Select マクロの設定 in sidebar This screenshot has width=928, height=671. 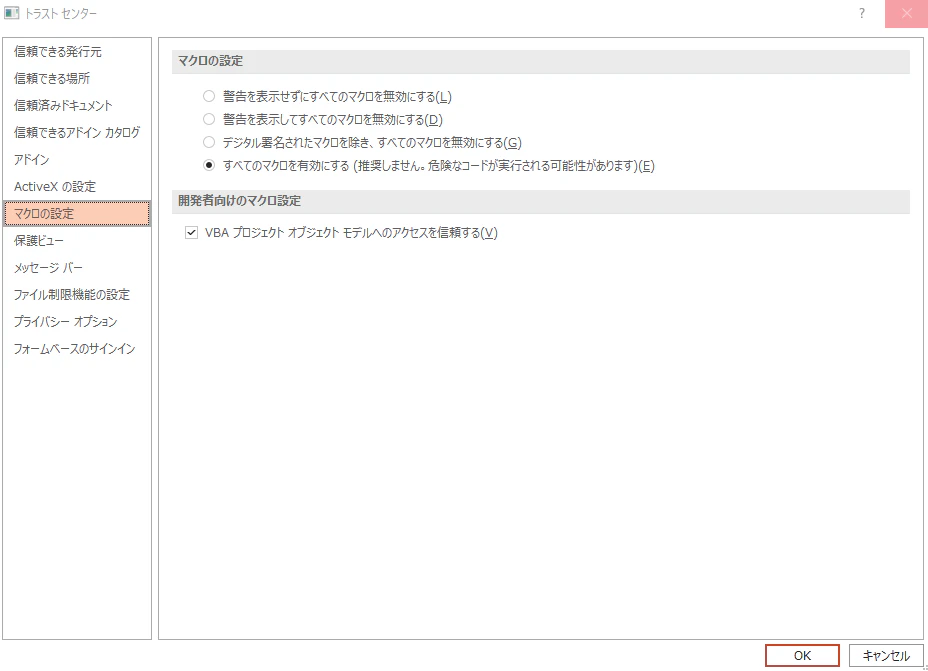(77, 214)
